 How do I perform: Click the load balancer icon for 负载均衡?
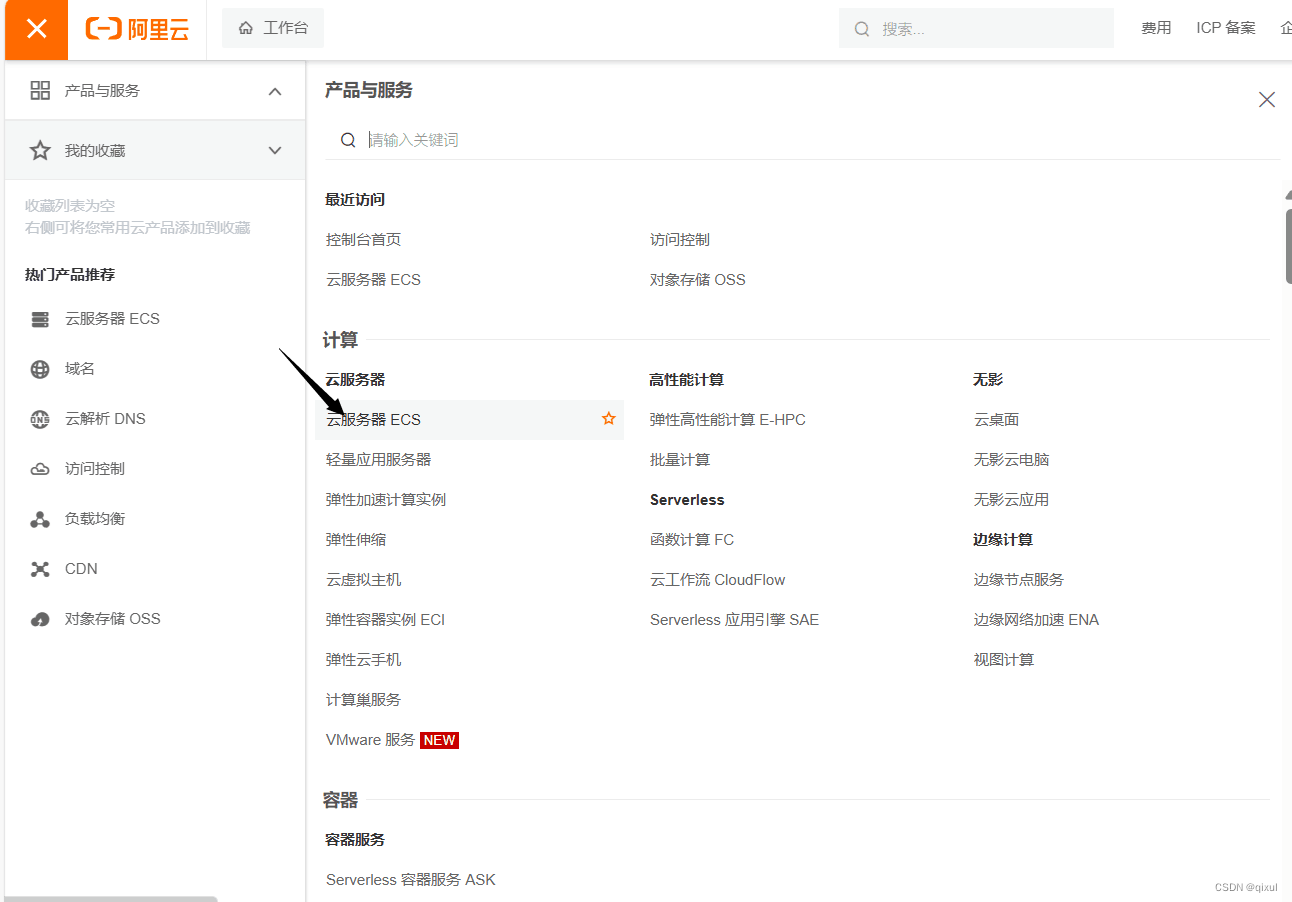(40, 519)
